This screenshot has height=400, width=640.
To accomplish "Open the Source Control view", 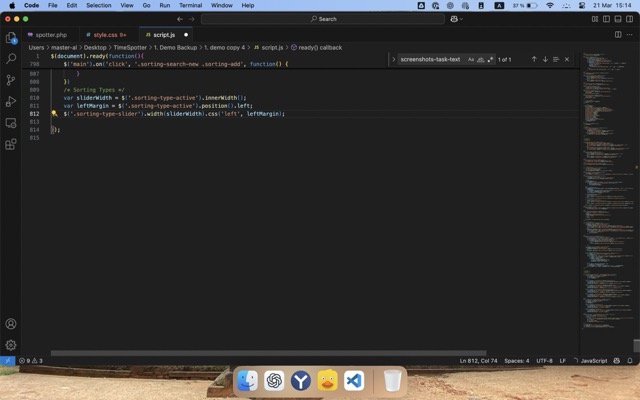I will click(11, 80).
